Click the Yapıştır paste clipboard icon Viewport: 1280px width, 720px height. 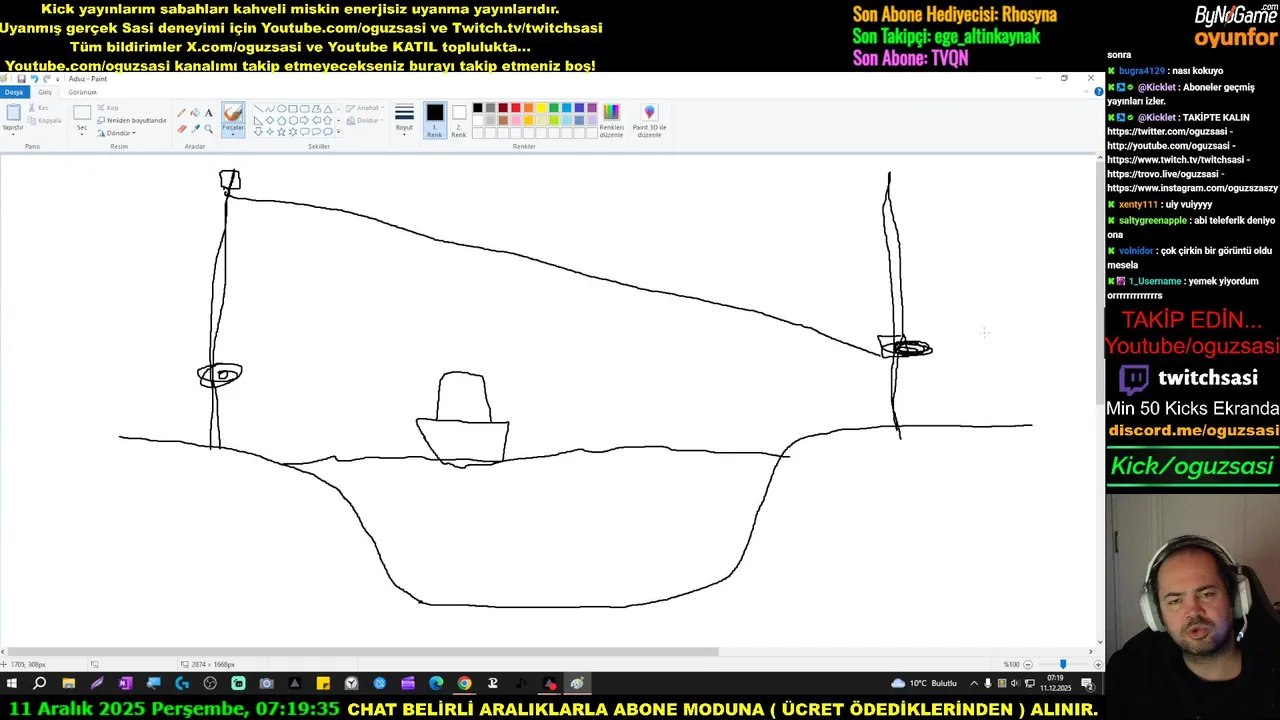point(13,112)
